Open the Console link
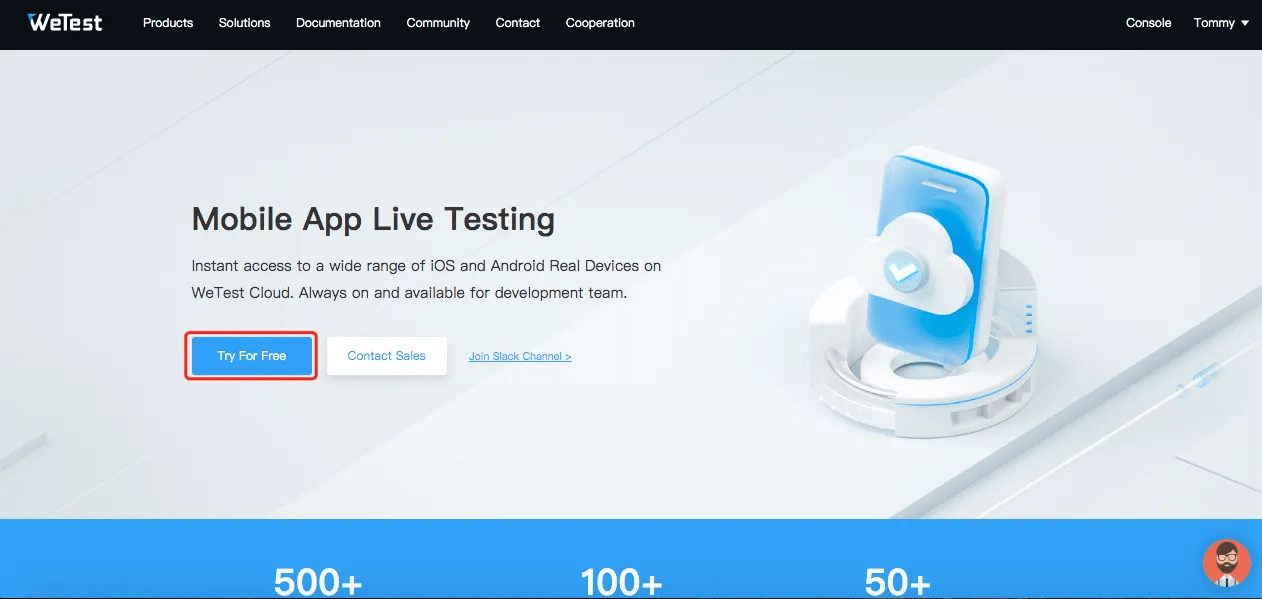This screenshot has width=1262, height=599. tap(1148, 23)
